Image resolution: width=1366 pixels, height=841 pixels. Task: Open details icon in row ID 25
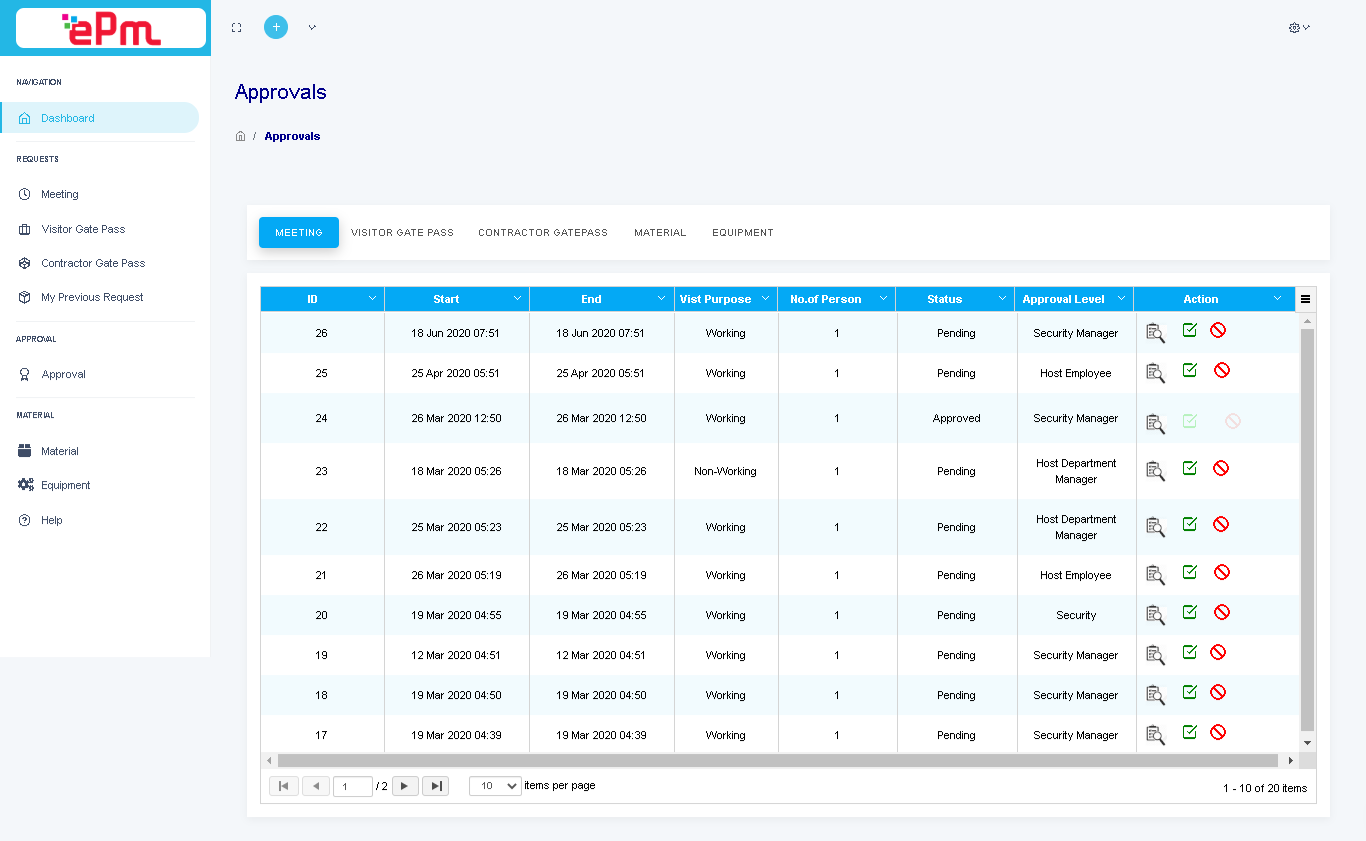[x=1155, y=373]
